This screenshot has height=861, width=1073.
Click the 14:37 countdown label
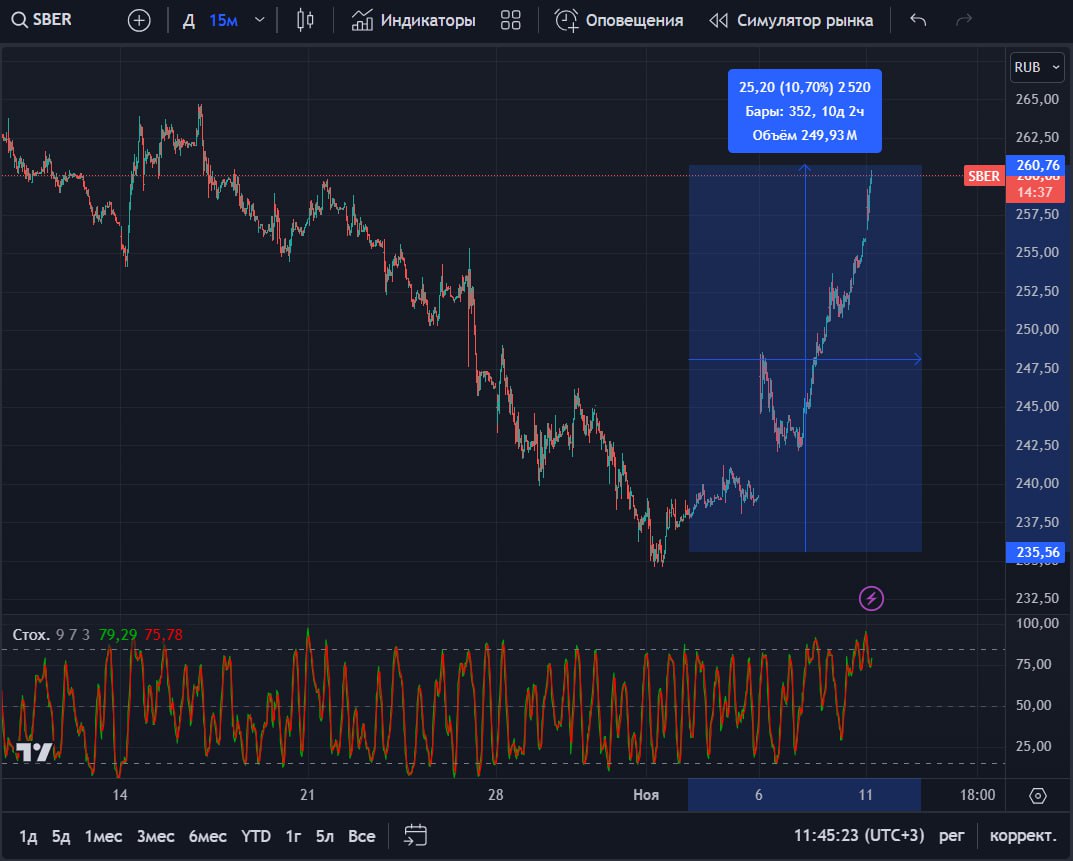(x=1035, y=192)
